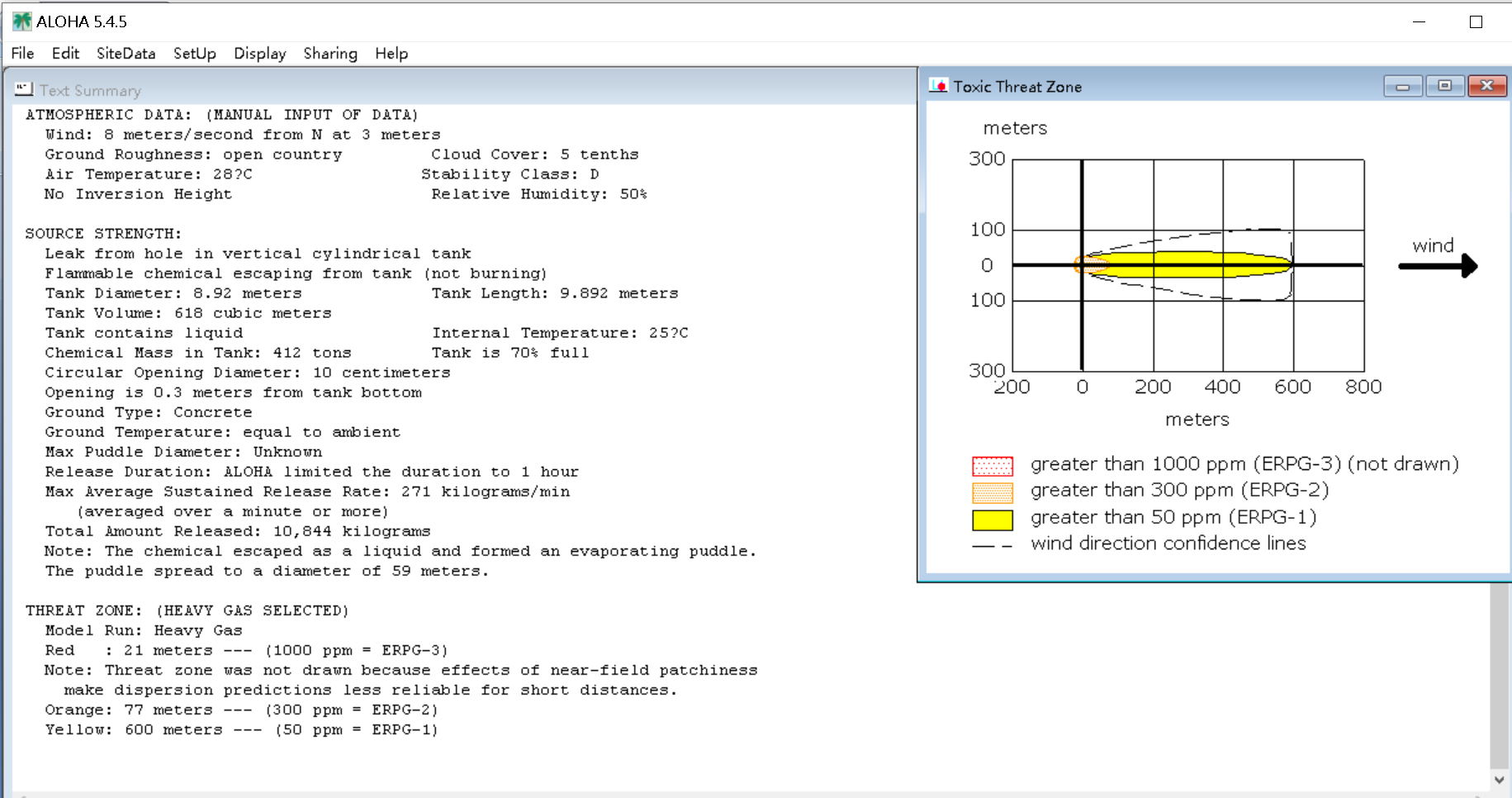The width and height of the screenshot is (1512, 798).
Task: Click the Model Run: Heavy Gas line
Action: 144,630
